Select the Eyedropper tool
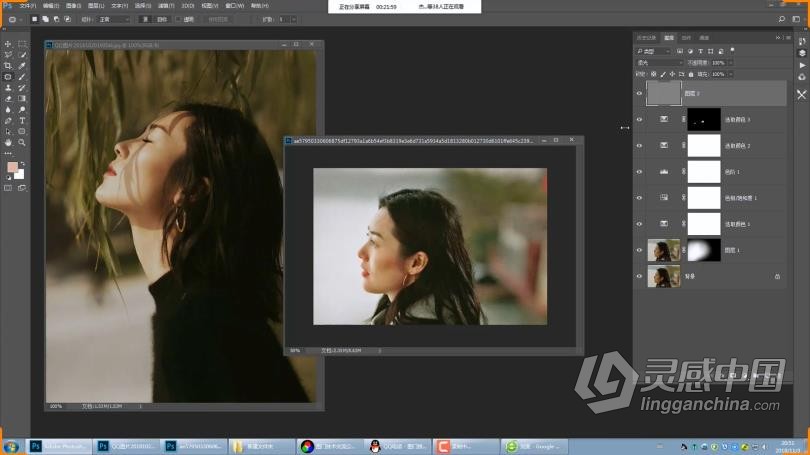Viewport: 810px width, 455px height. point(22,66)
